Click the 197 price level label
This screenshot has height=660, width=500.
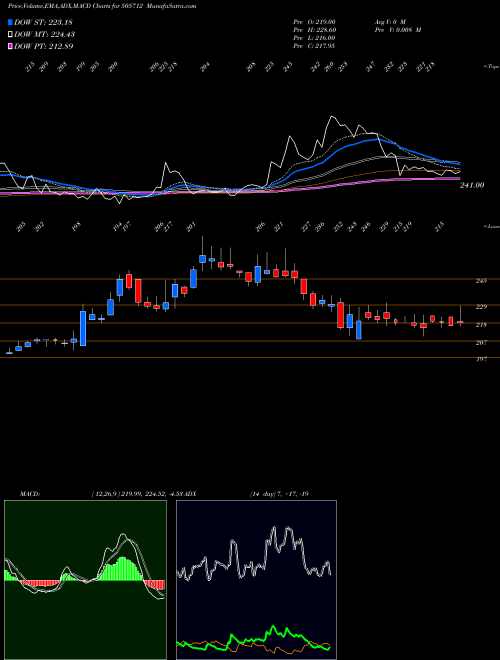tap(481, 359)
